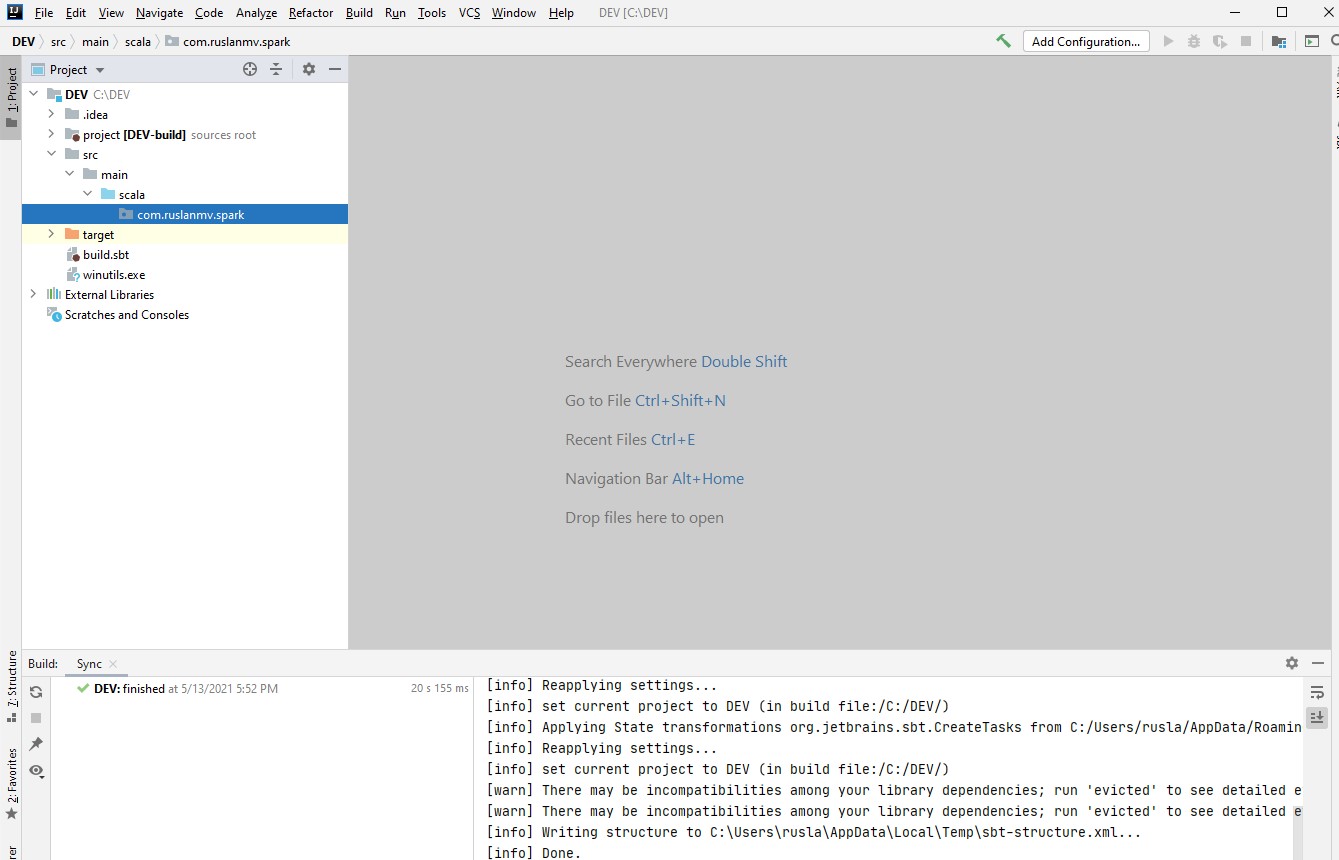The width and height of the screenshot is (1339, 860).
Task: Click src in the navigation breadcrumb
Action: coord(58,42)
